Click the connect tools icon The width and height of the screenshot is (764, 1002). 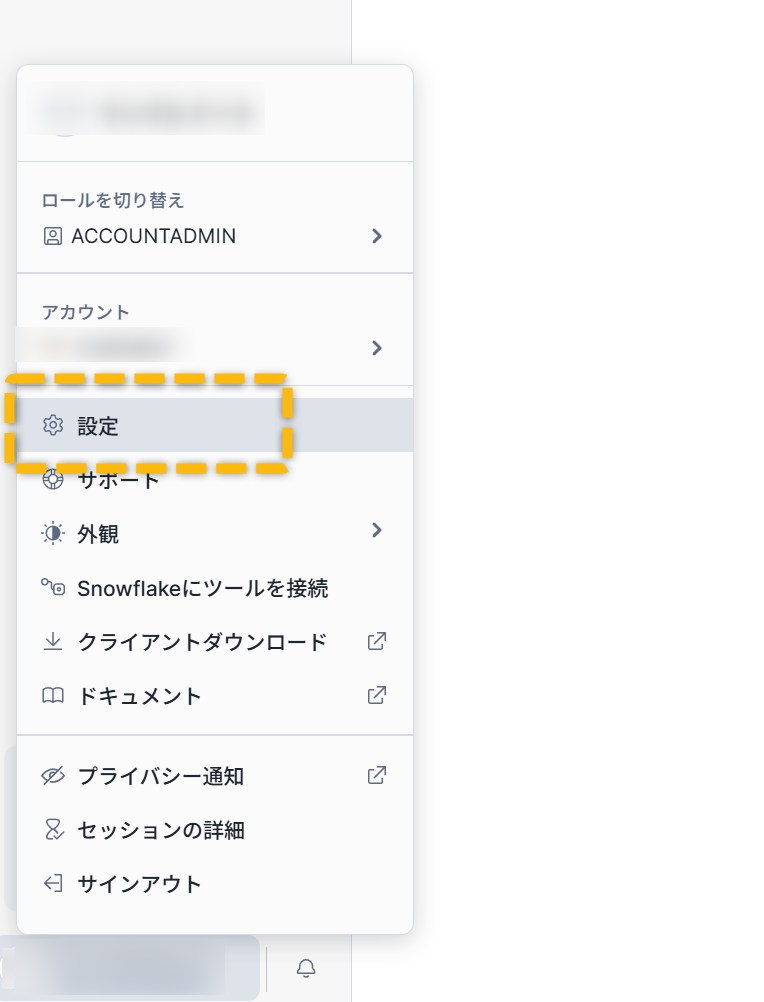click(53, 588)
